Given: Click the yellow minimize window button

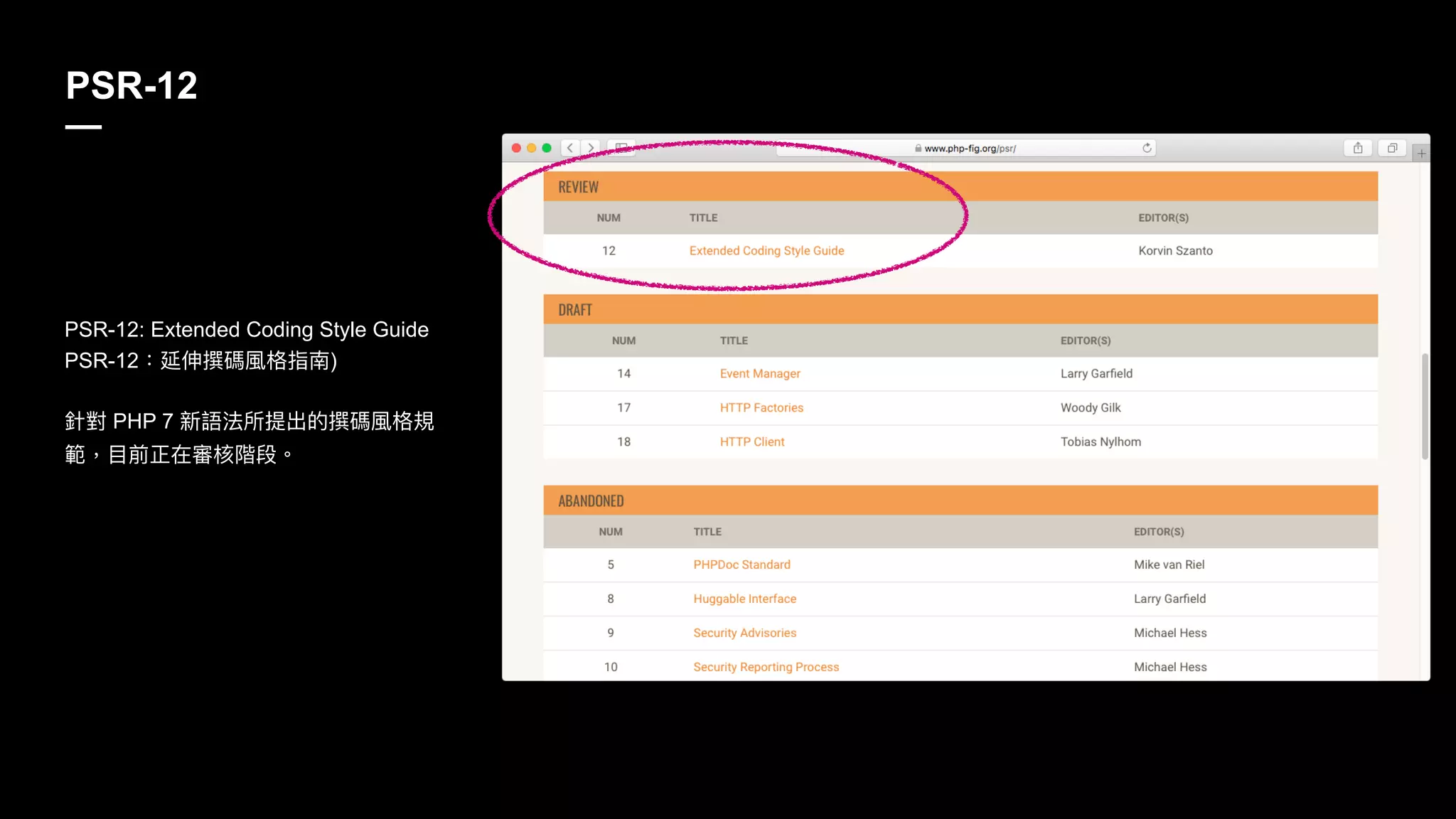Looking at the screenshot, I should [x=531, y=148].
